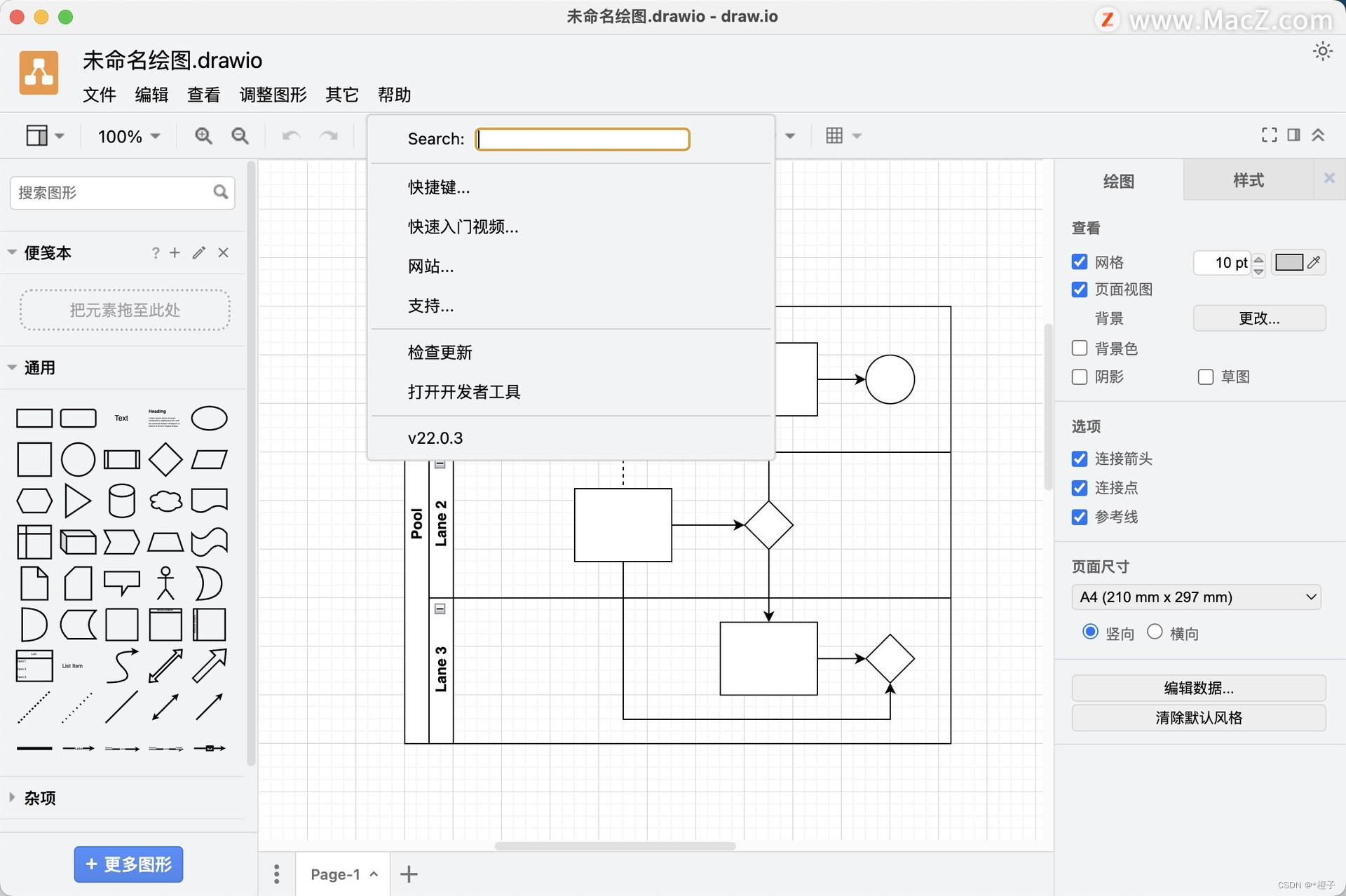Open the 编辑 menu
This screenshot has height=896, width=1346.
coord(151,95)
